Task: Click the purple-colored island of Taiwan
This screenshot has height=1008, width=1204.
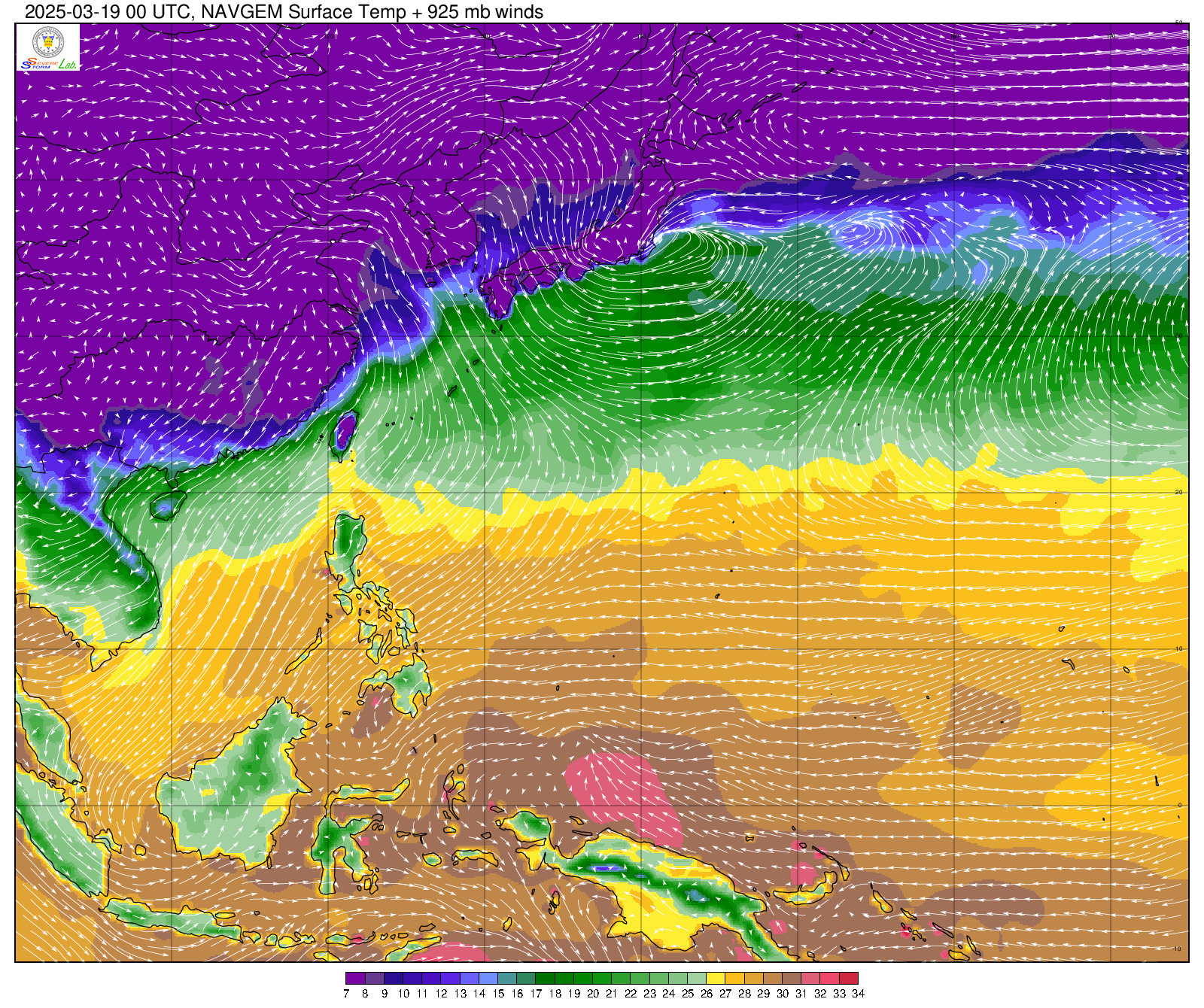Action: [x=344, y=432]
